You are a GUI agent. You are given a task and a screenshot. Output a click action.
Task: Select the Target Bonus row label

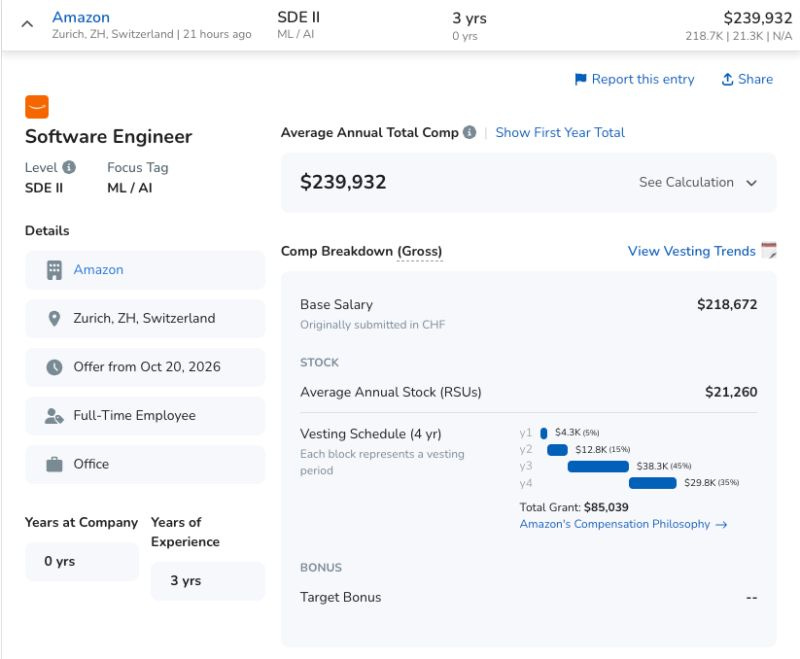point(340,597)
